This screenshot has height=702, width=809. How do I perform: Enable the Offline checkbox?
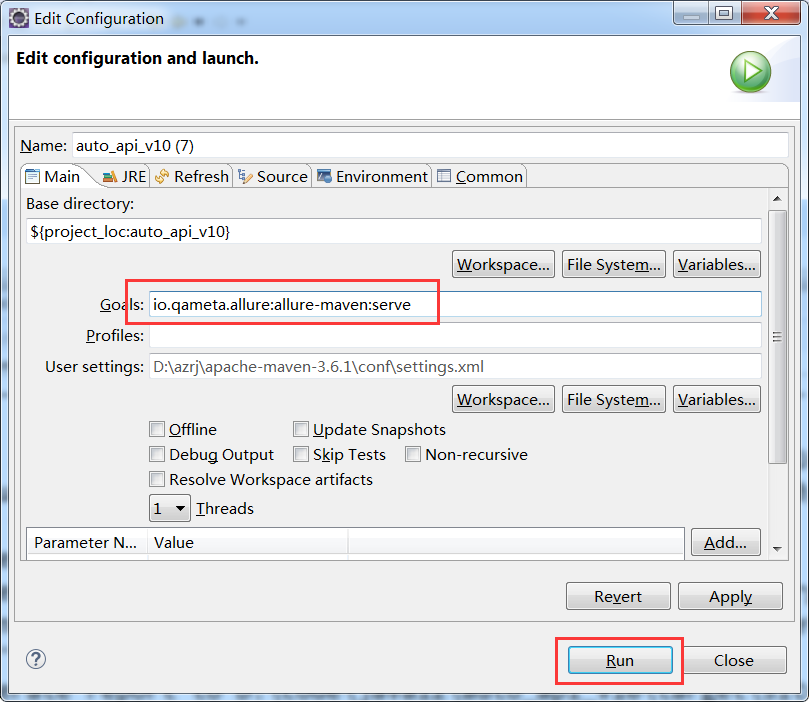tap(157, 429)
